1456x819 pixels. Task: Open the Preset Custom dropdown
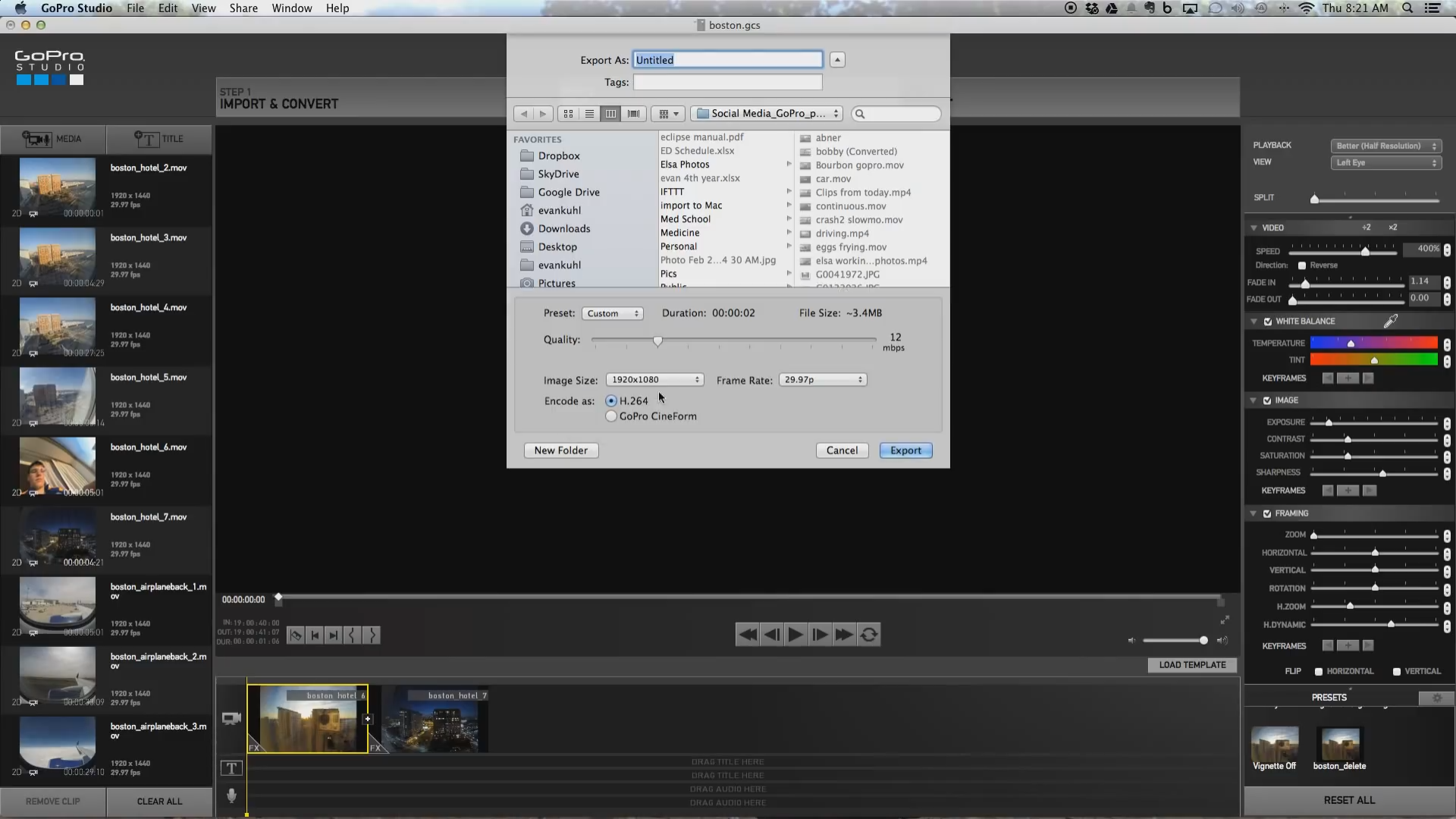(613, 313)
